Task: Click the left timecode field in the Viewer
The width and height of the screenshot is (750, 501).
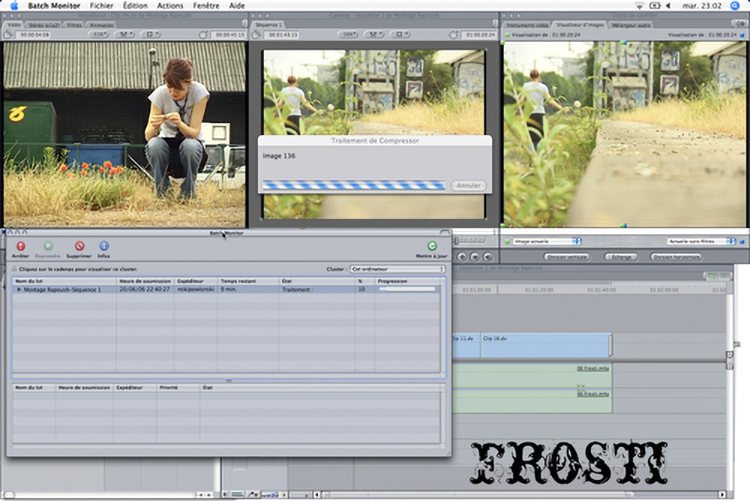Action: tap(33, 35)
